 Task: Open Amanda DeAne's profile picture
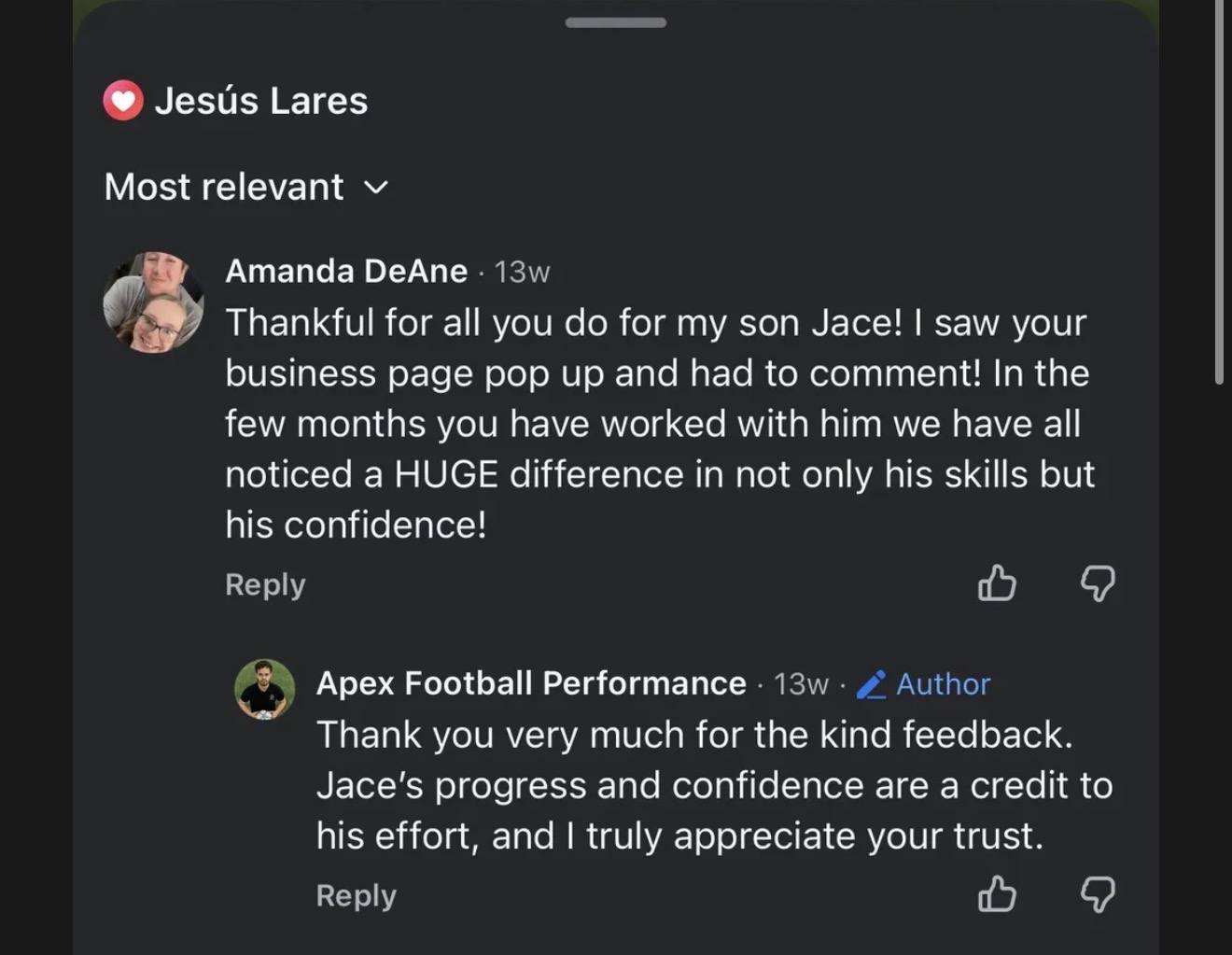[x=153, y=302]
